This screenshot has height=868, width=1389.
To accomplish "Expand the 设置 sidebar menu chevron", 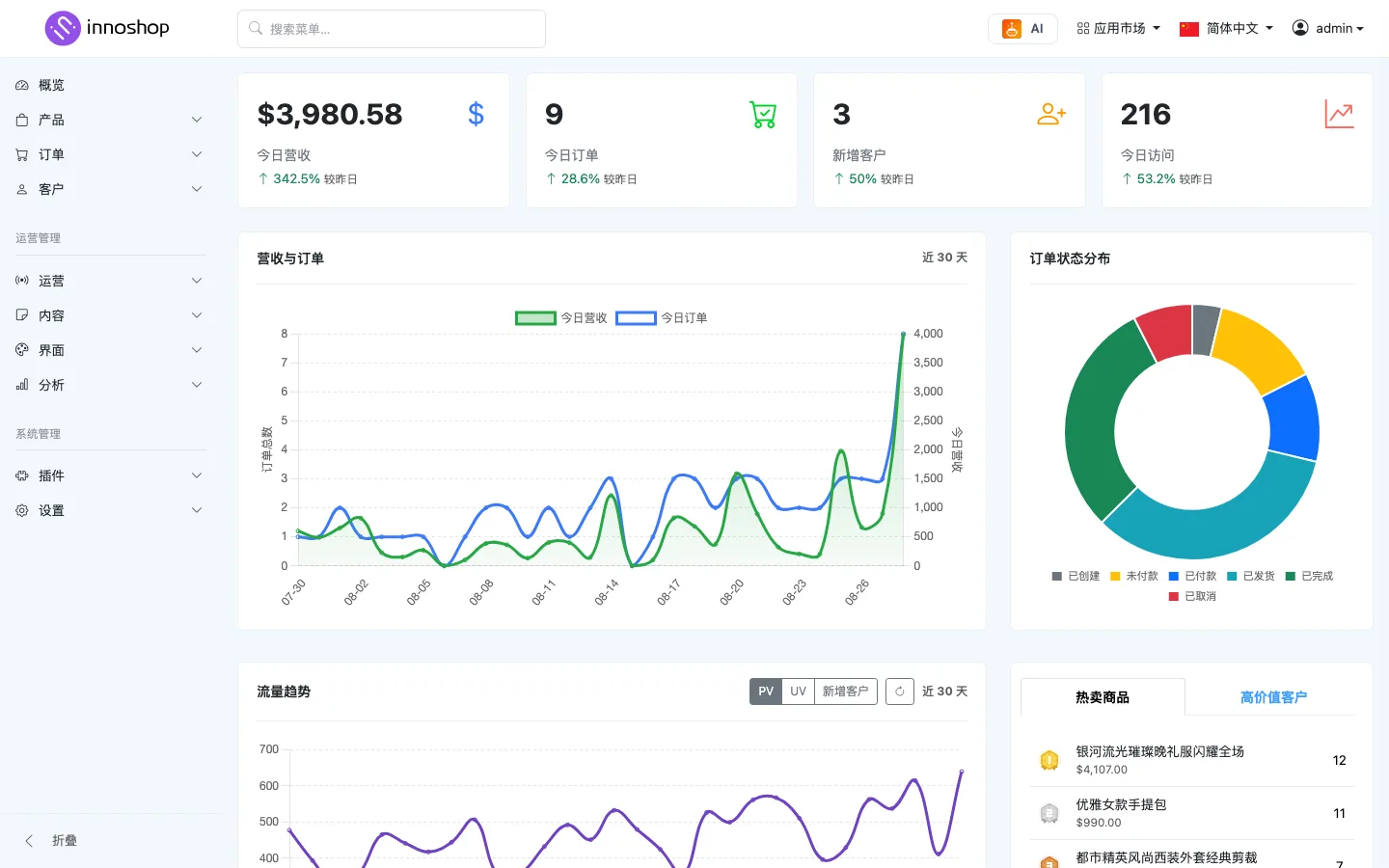I will click(x=197, y=510).
